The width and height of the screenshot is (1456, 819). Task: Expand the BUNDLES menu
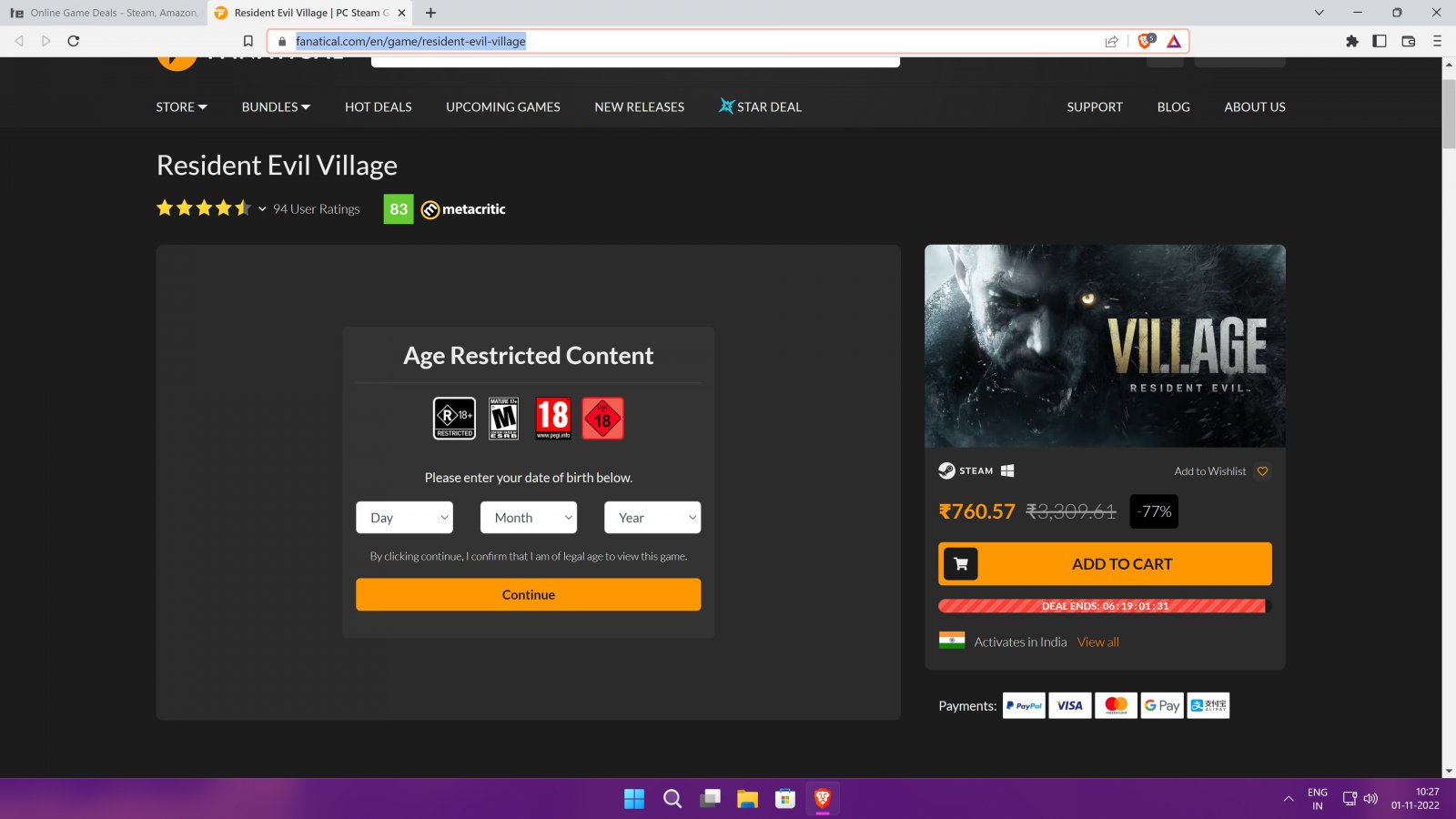(x=276, y=106)
